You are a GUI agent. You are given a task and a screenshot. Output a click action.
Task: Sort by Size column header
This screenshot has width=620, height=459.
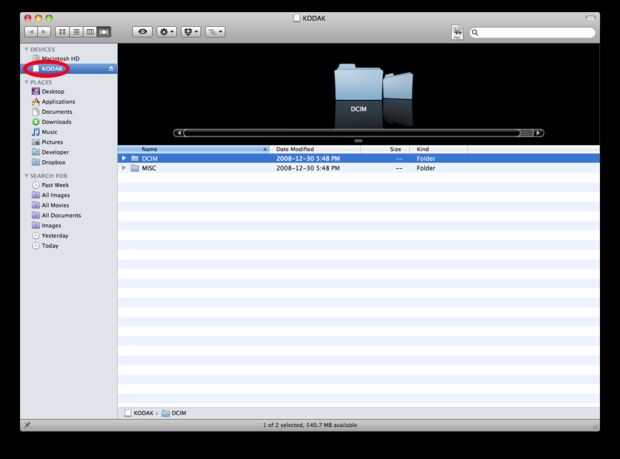click(x=386, y=149)
